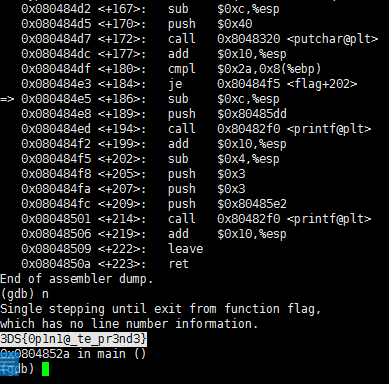Click the push $0x80485e2 operand
Screen dimensions: 389x384
pos(252,204)
